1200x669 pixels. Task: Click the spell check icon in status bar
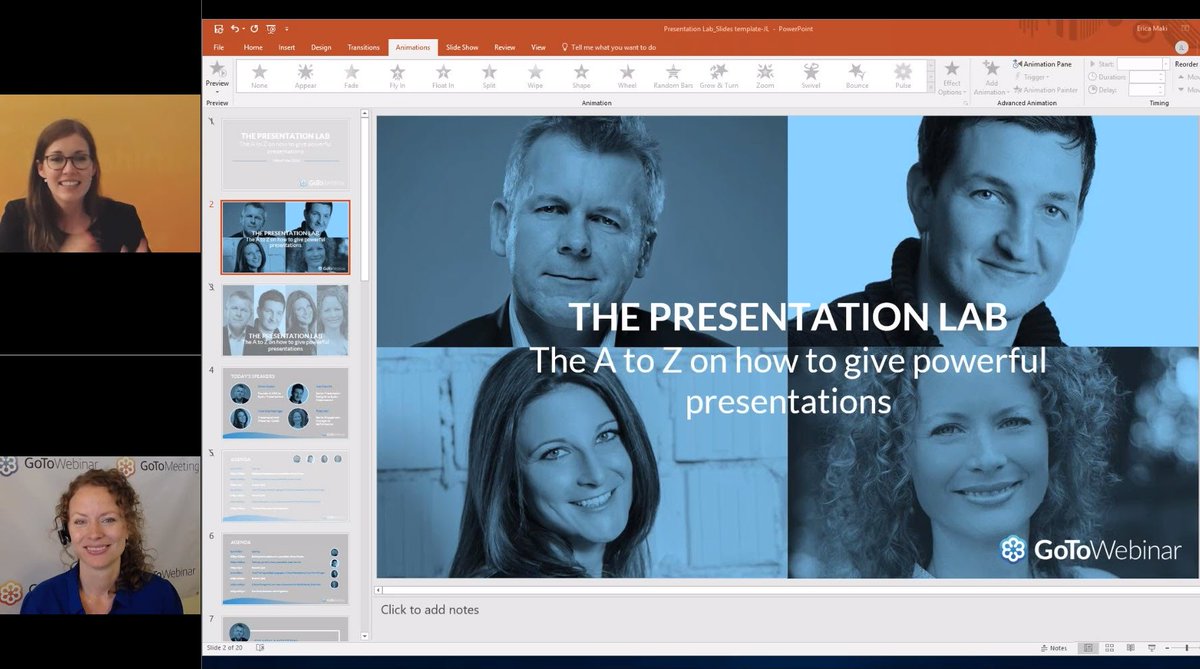point(261,648)
